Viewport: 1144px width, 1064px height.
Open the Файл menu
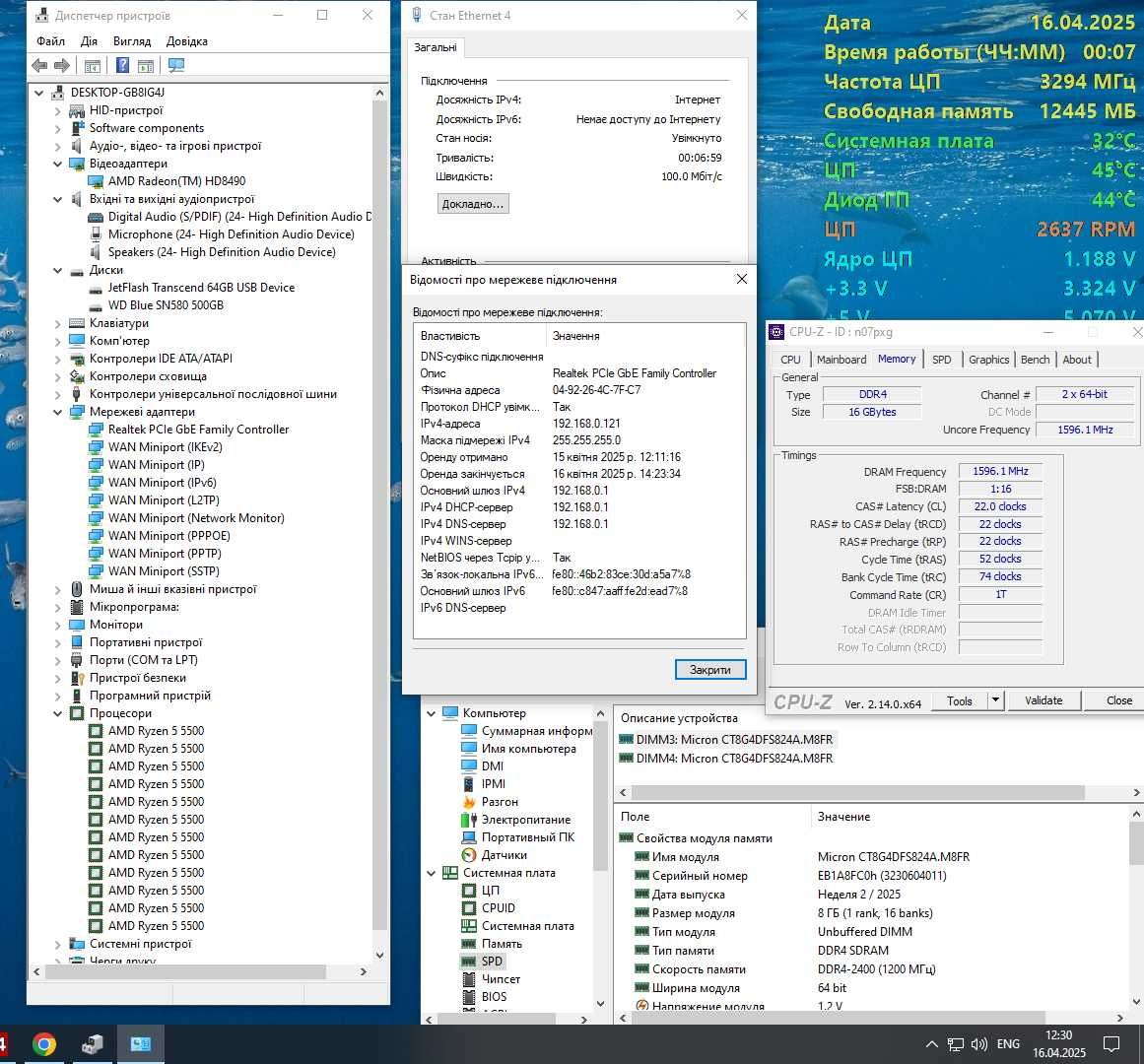[50, 40]
